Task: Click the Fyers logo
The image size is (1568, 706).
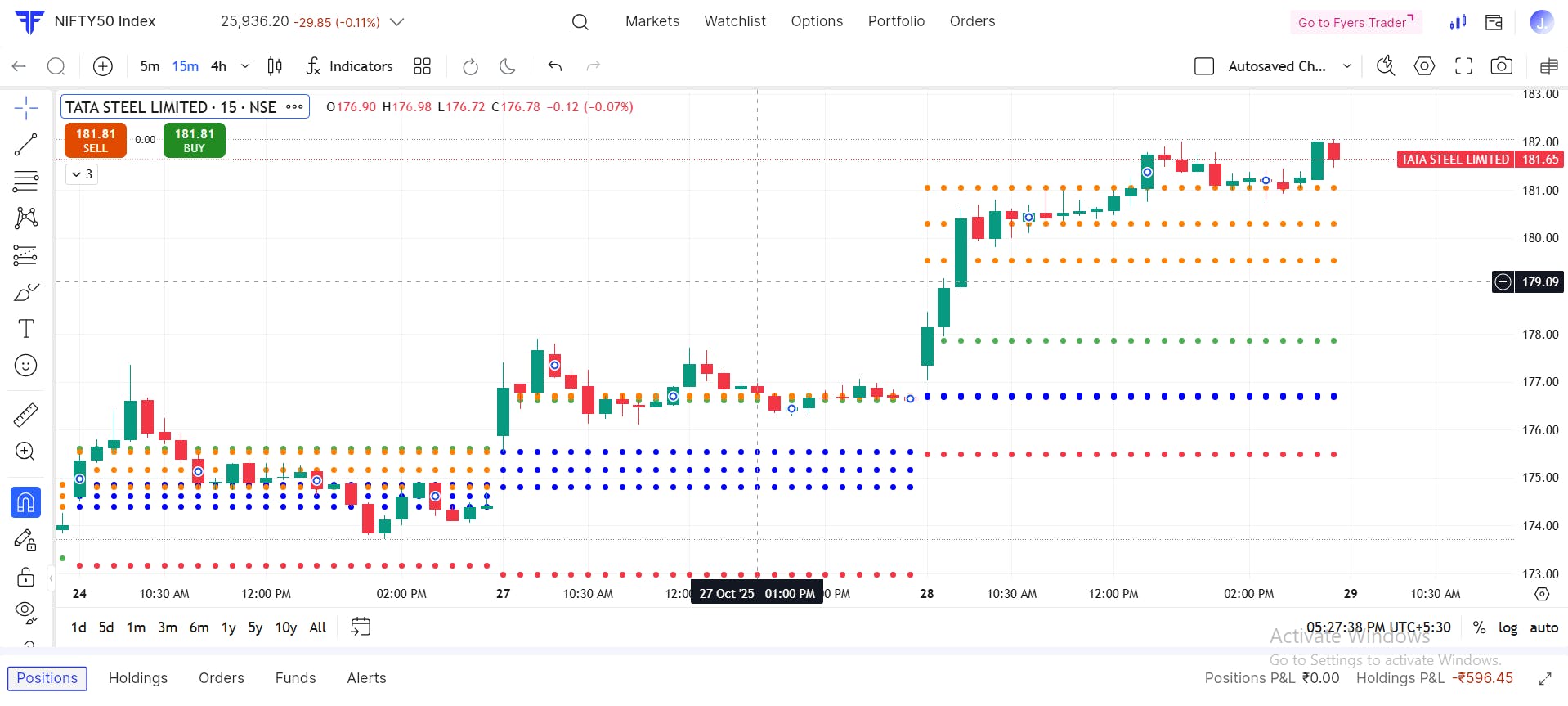Action: click(29, 22)
